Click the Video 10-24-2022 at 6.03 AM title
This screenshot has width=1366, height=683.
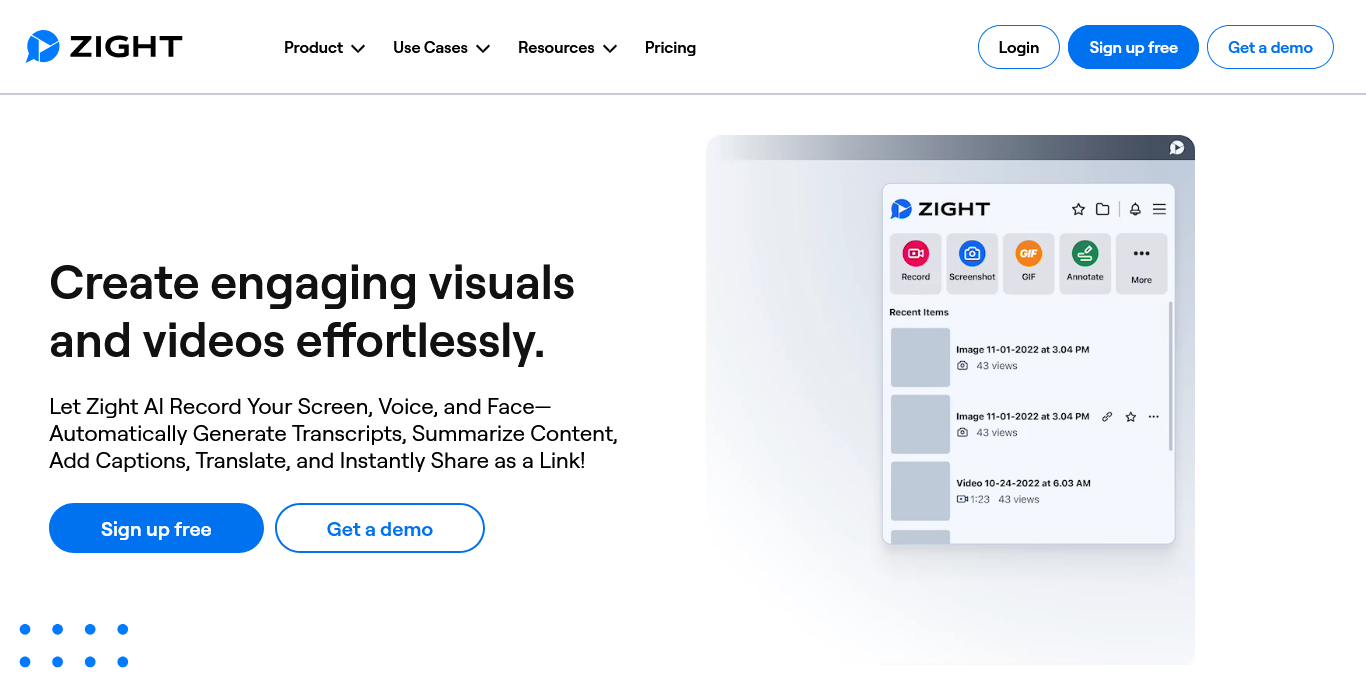(1023, 483)
